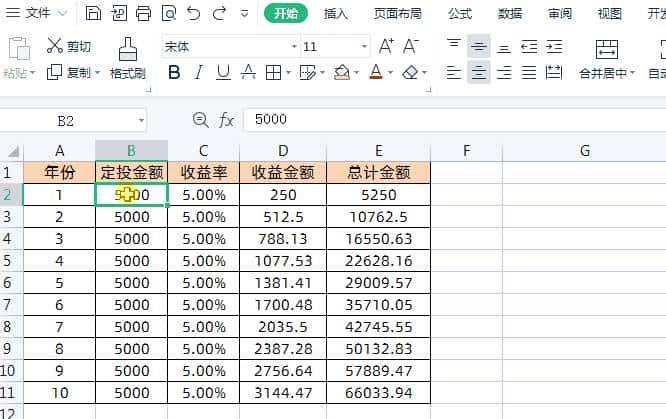Toggle Bold formatting

[x=174, y=73]
